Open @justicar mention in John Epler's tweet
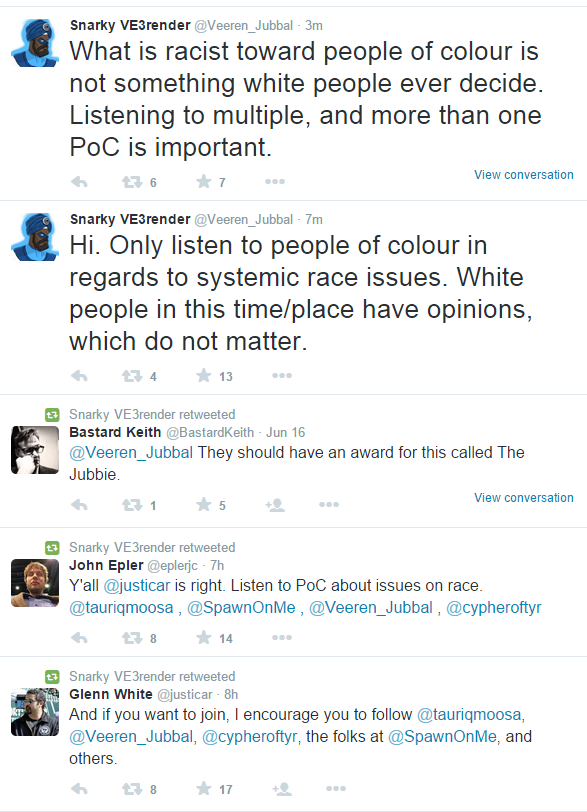This screenshot has height=812, width=587. pos(137,586)
